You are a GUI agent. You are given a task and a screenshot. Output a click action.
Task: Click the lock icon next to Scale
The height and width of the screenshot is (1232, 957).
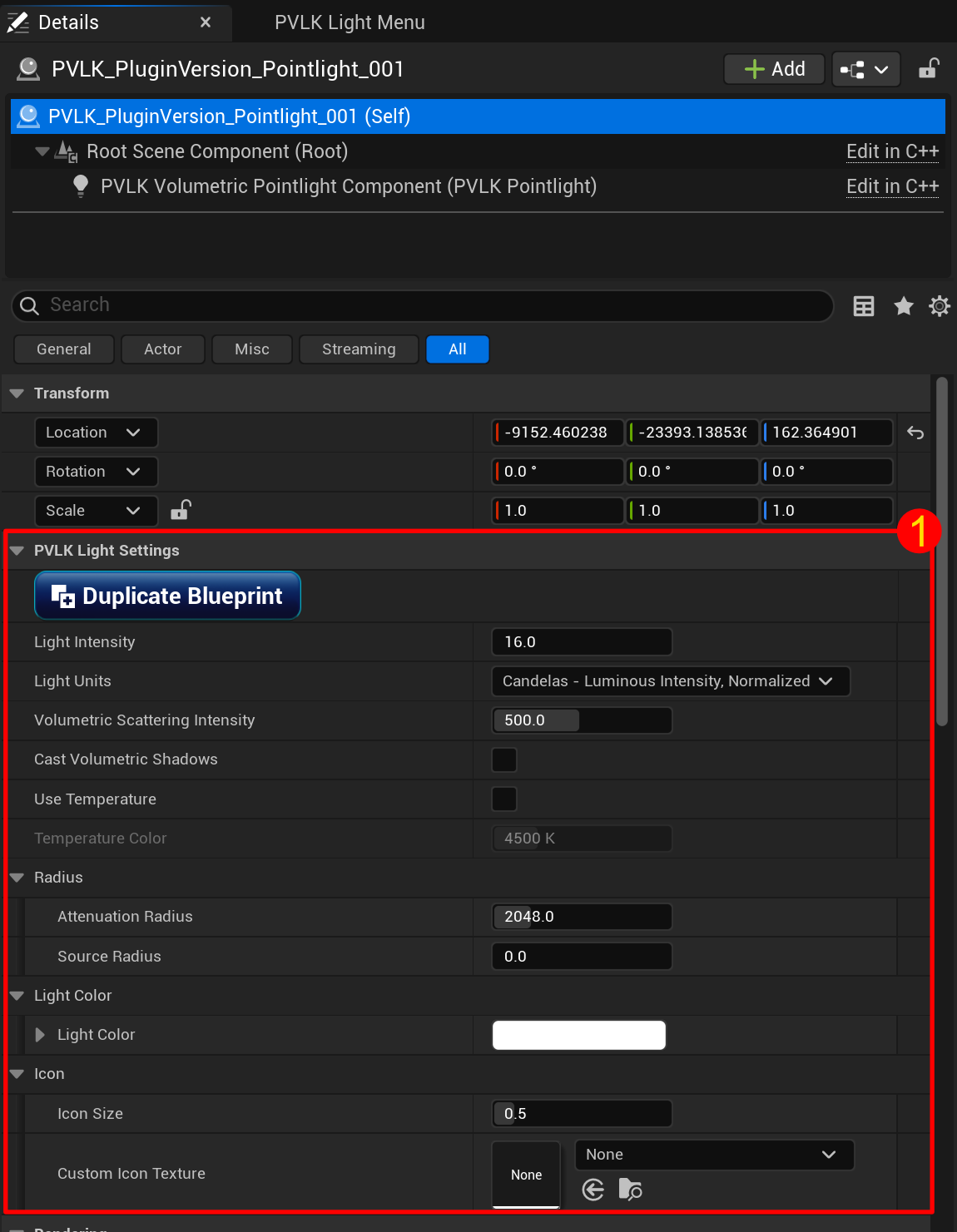tap(181, 510)
